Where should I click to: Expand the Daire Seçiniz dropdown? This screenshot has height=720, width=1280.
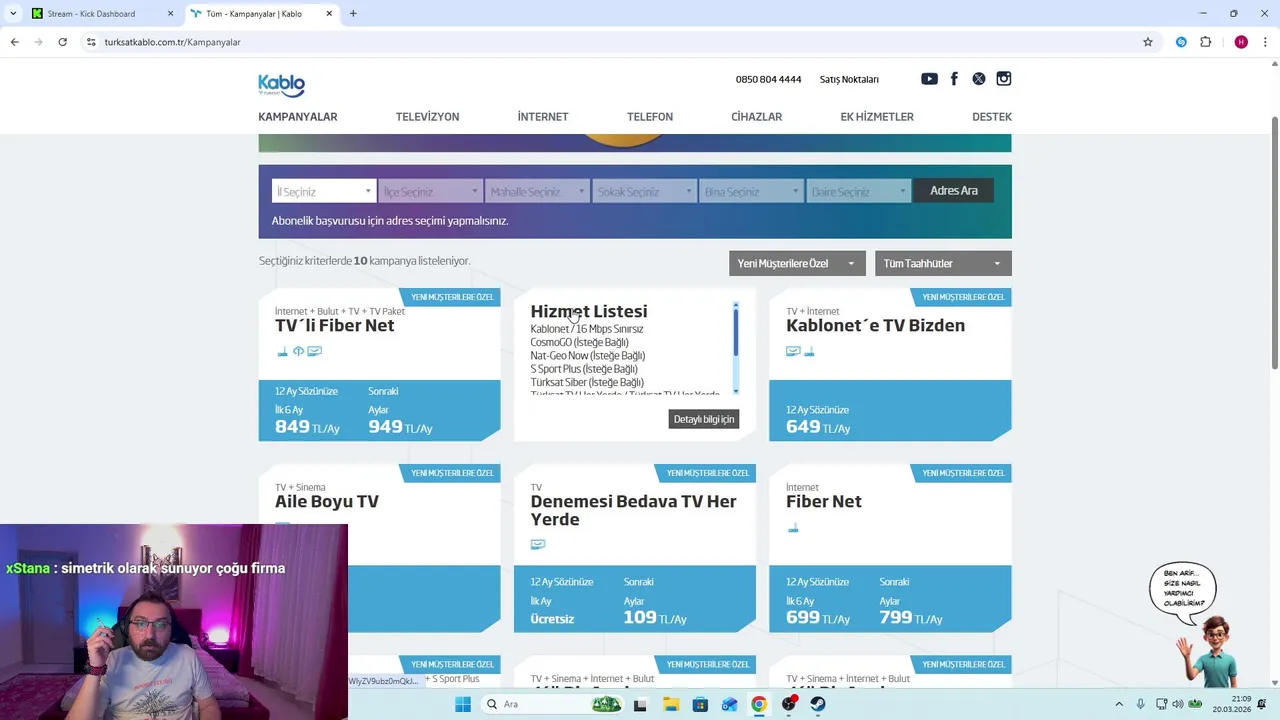pyautogui.click(x=859, y=191)
